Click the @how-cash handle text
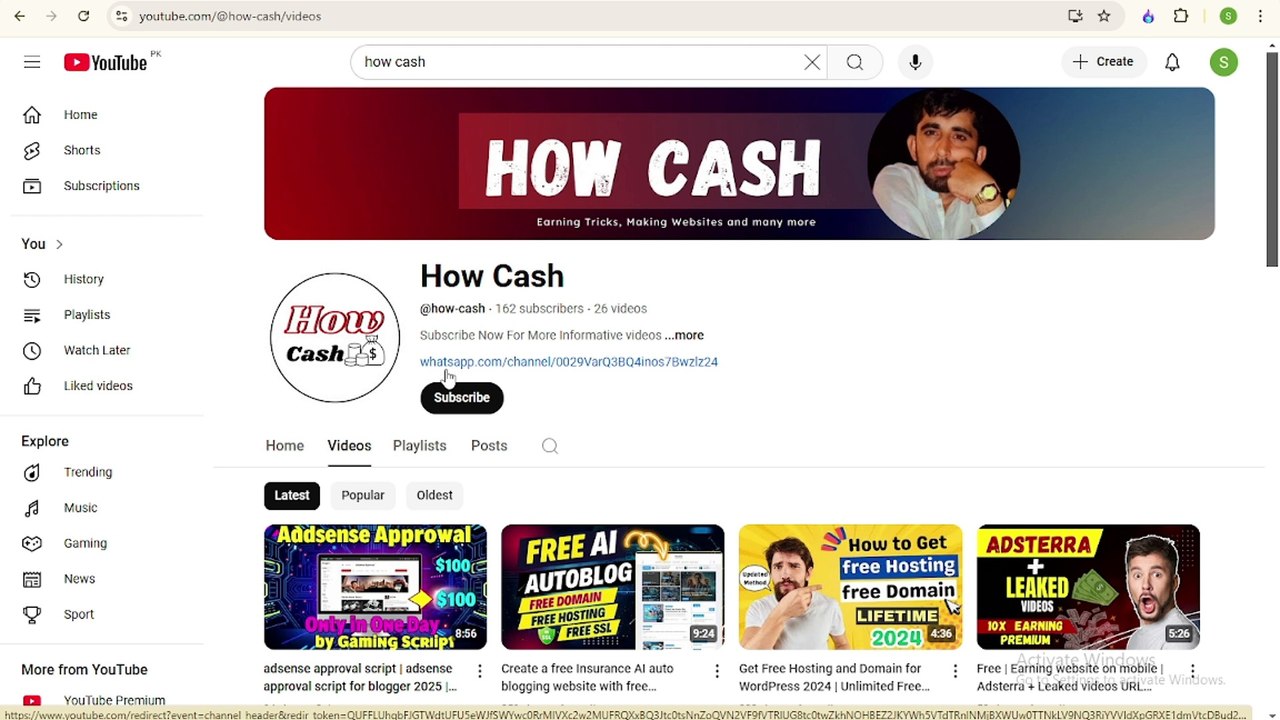This screenshot has height=720, width=1280. (452, 309)
